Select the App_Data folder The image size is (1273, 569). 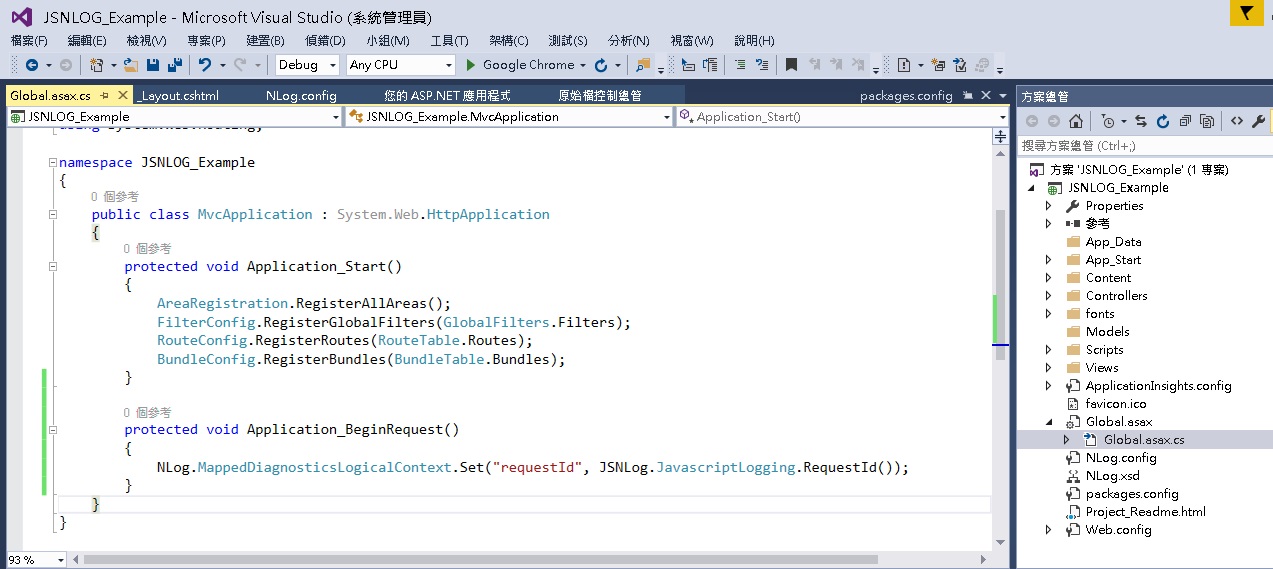[x=1113, y=242]
